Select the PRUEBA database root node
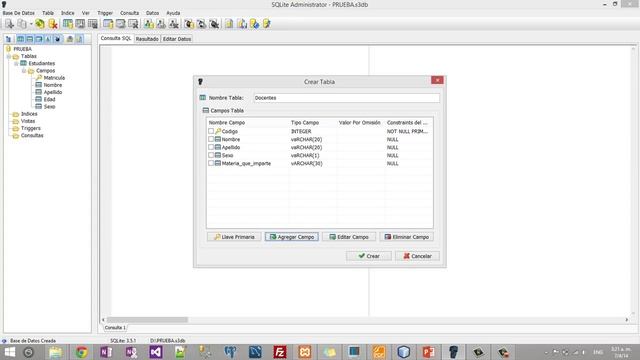640x360 pixels. [22, 49]
